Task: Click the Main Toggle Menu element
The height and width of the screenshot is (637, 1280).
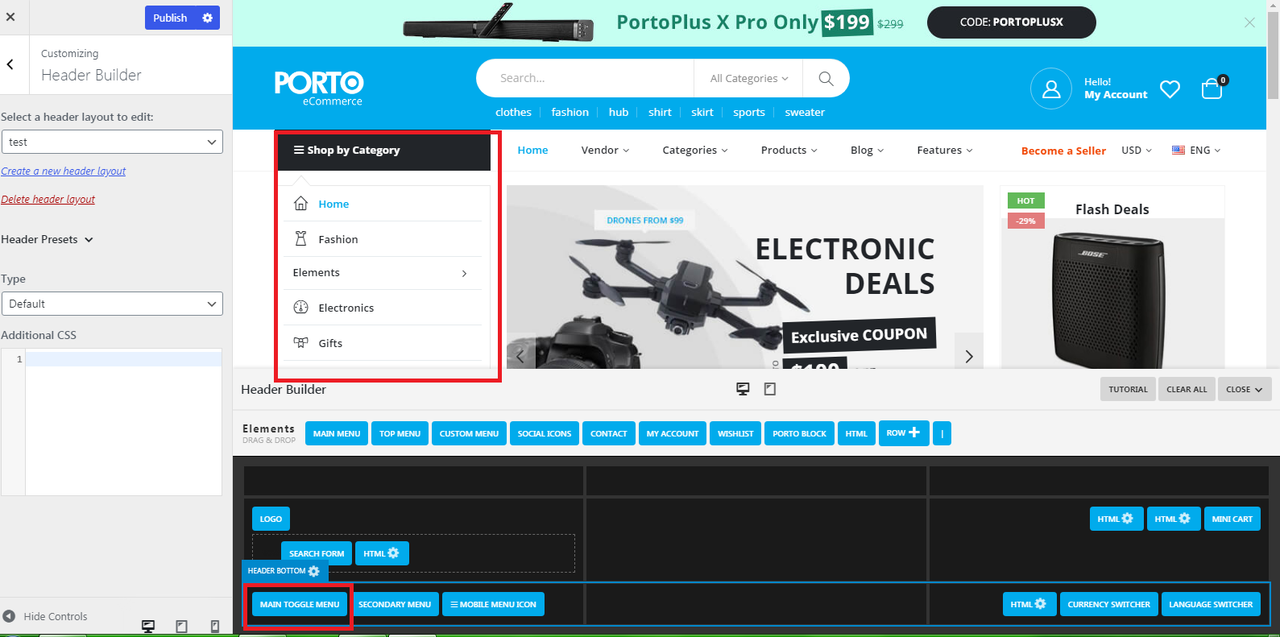Action: [x=299, y=604]
